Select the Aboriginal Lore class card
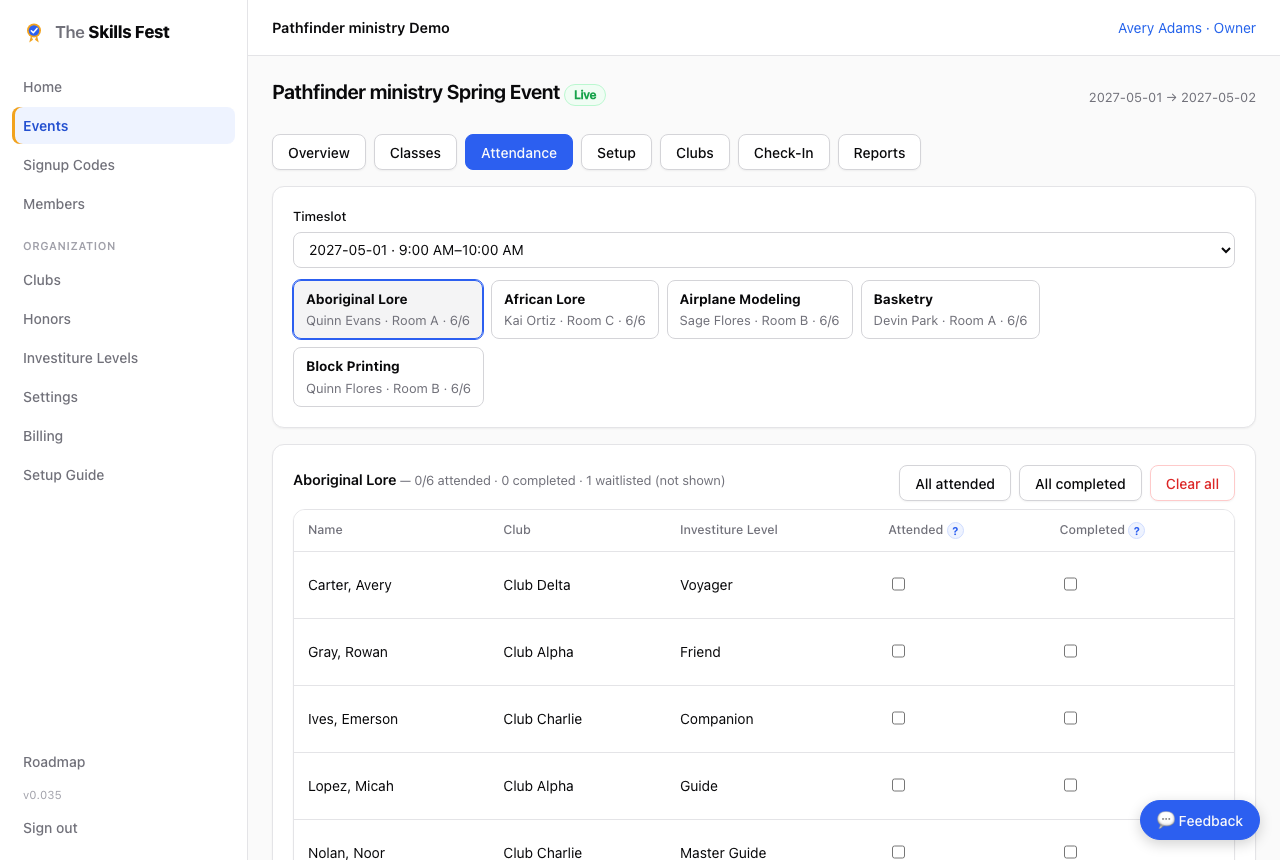 click(388, 309)
